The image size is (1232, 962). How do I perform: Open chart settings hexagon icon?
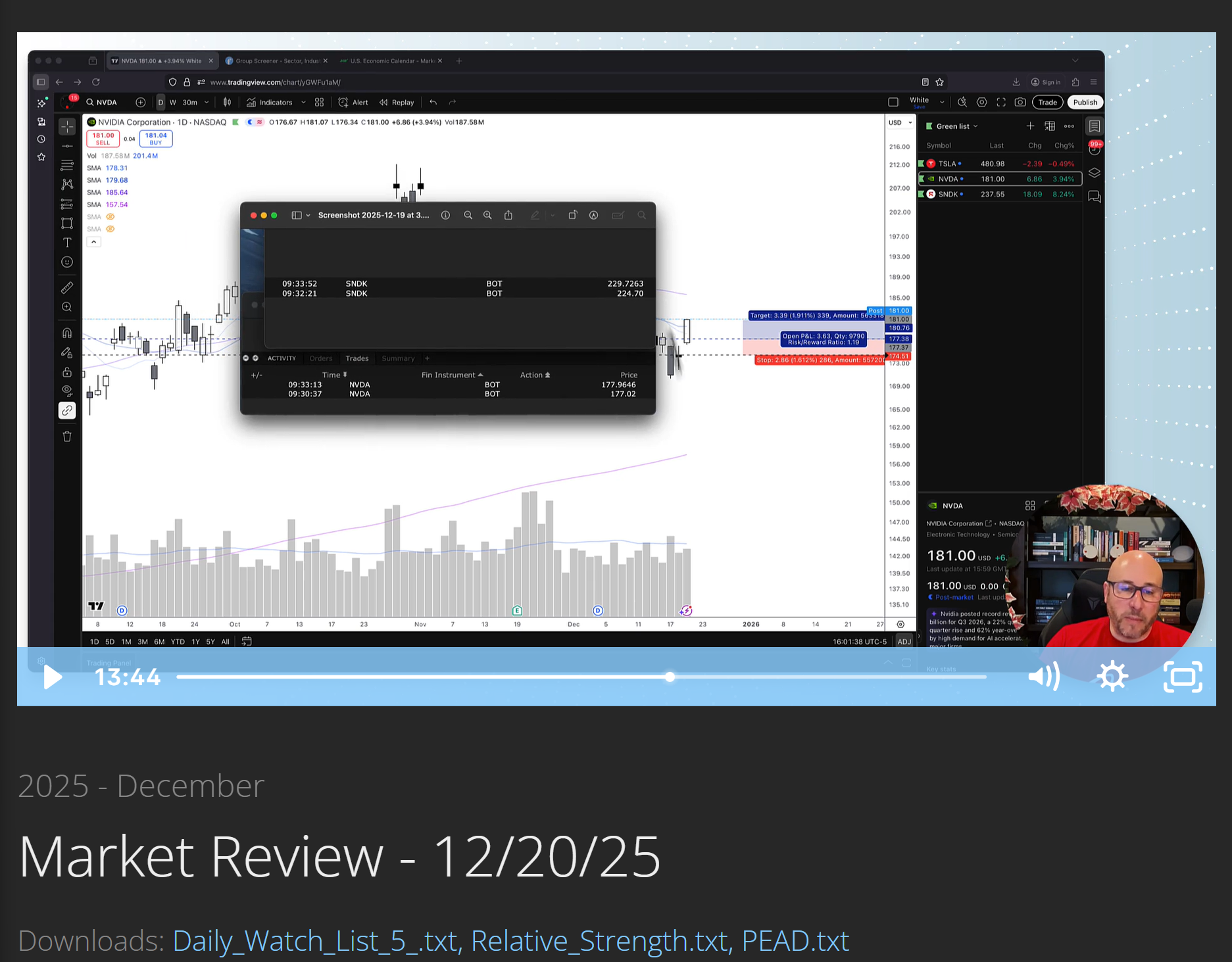point(982,103)
